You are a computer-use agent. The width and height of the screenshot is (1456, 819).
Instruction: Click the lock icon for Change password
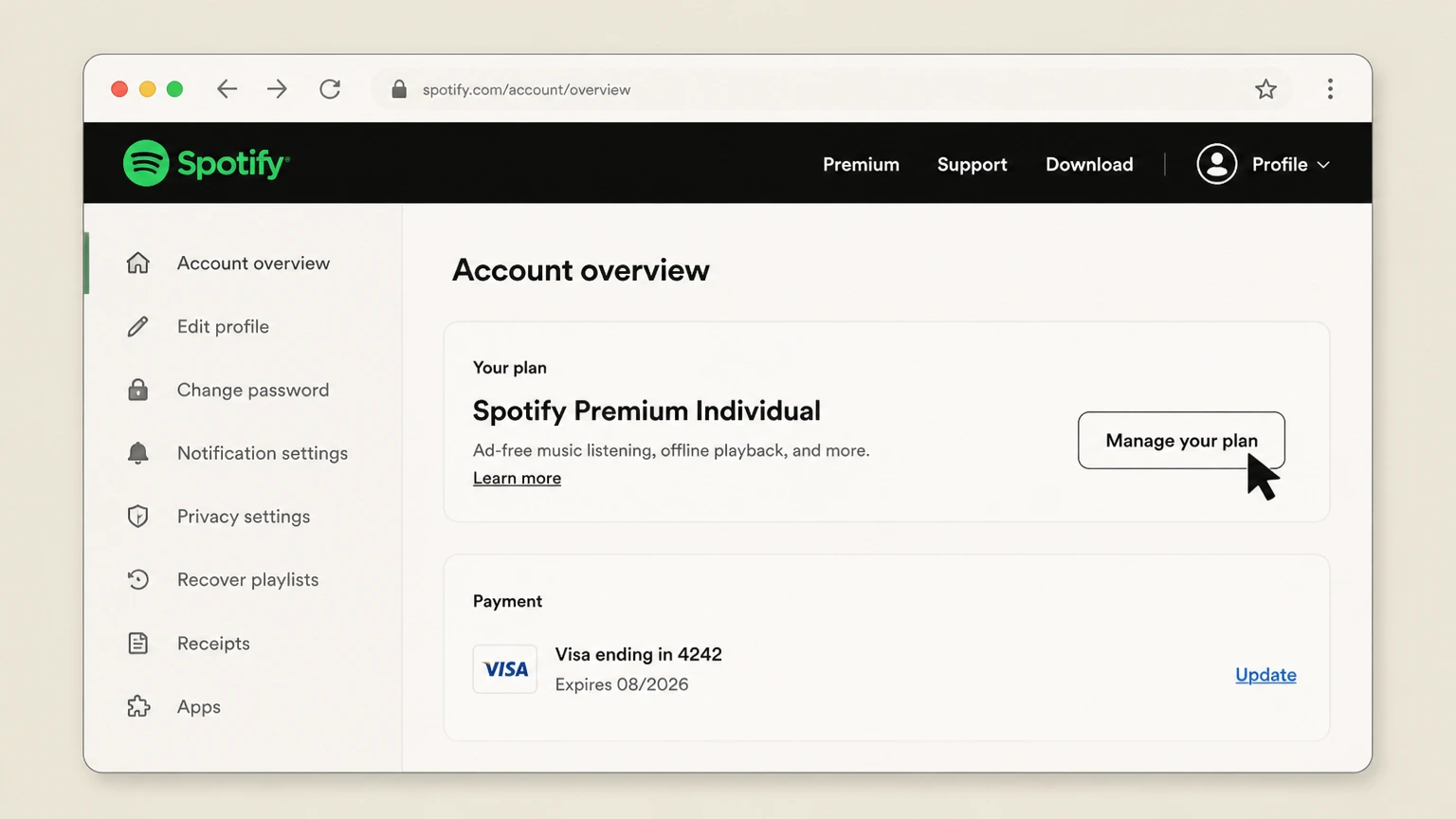point(138,390)
